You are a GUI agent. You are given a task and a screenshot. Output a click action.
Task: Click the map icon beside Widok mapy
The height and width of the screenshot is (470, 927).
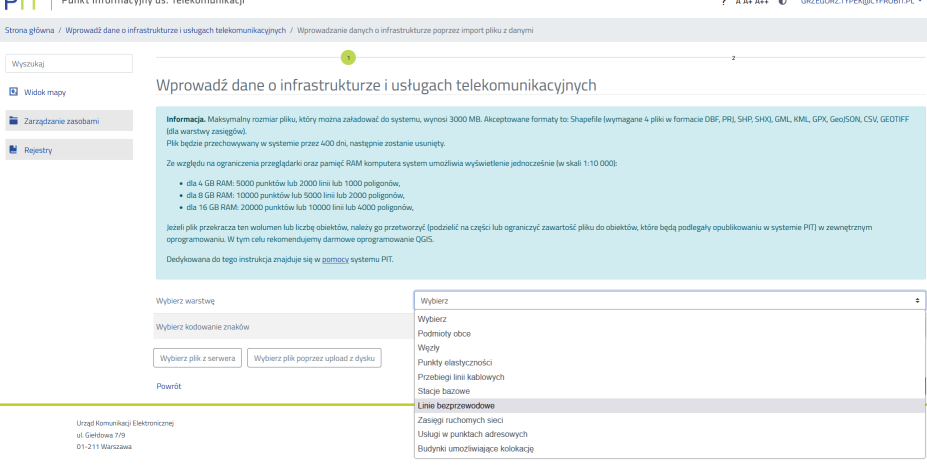[14, 92]
